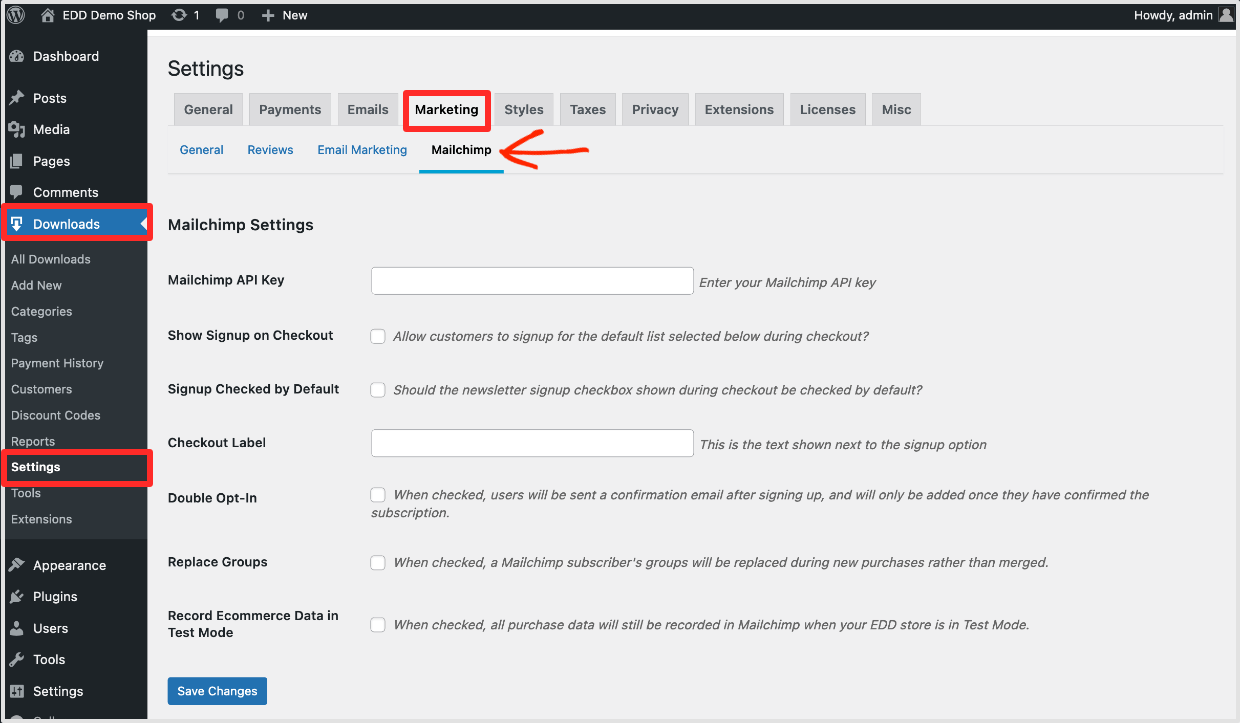The image size is (1240, 723).
Task: Open the Extensions settings tab
Action: coord(739,110)
